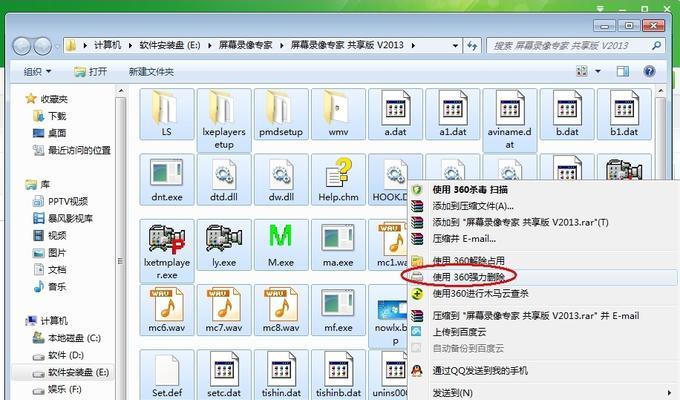
Task: Click the help question mark icon
Action: pyautogui.click(x=649, y=71)
